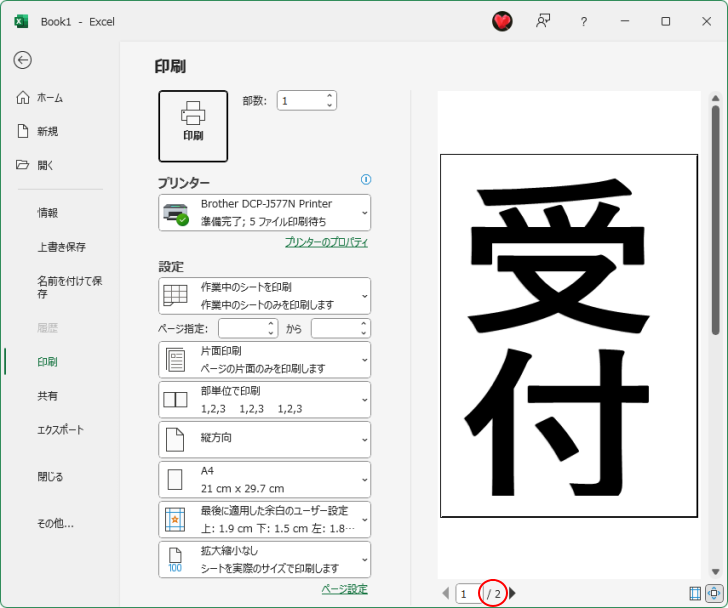Click the heart account icon
728x608 pixels.
click(502, 21)
